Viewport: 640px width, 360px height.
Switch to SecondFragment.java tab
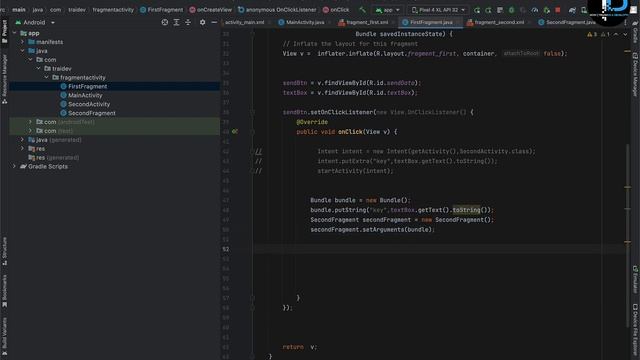(567, 22)
